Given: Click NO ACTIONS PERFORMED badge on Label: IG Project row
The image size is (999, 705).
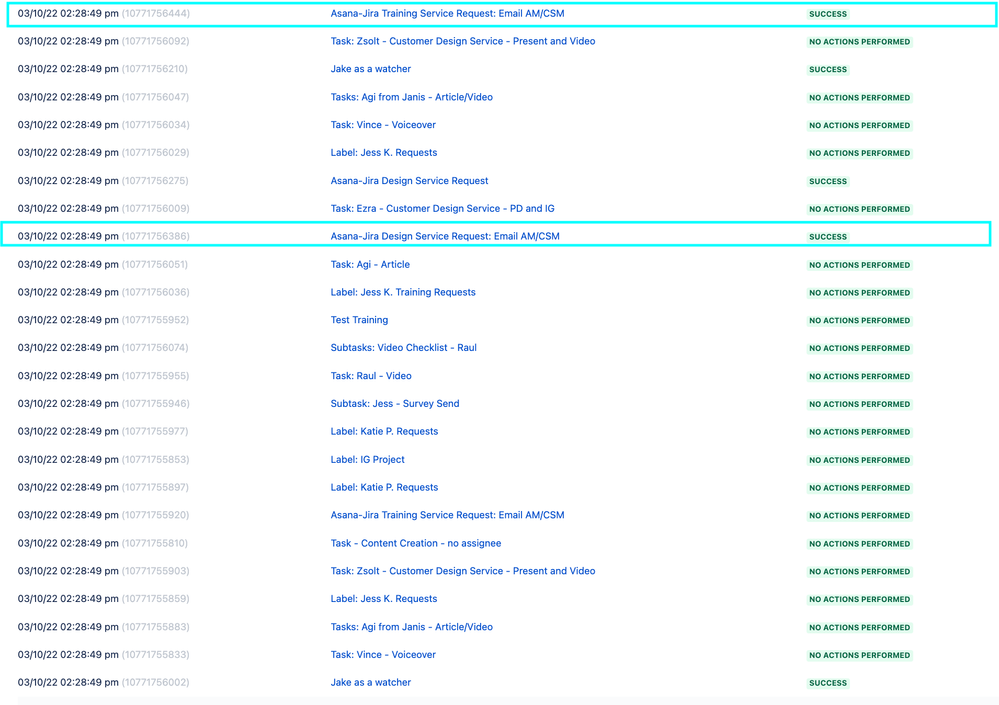Looking at the screenshot, I should tap(859, 460).
